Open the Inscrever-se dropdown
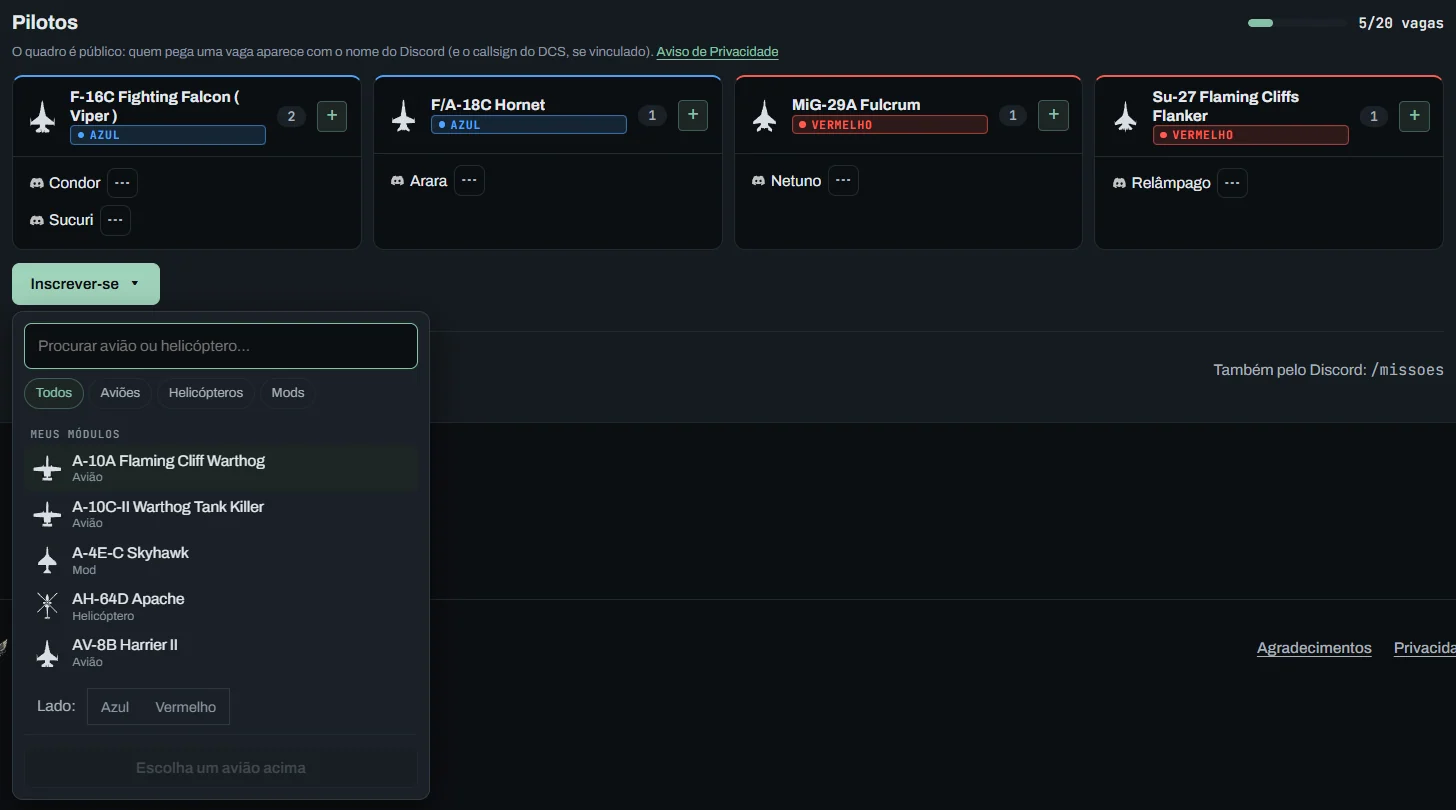The width and height of the screenshot is (1456, 810). pos(86,284)
